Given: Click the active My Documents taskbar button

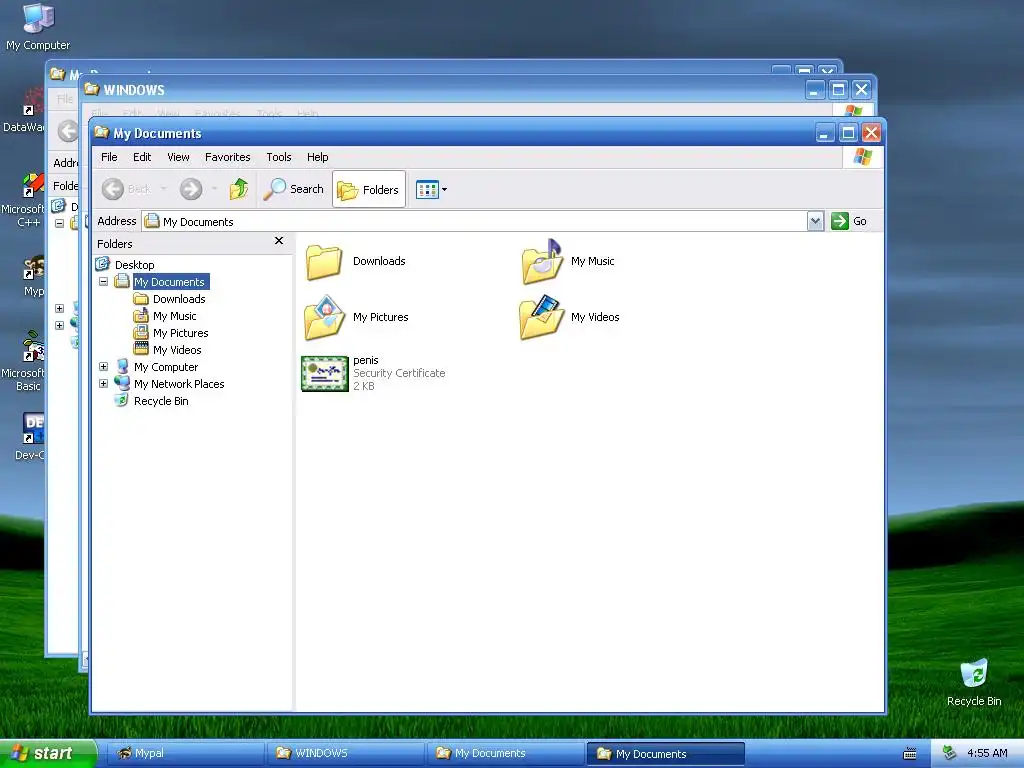Looking at the screenshot, I should [x=665, y=754].
